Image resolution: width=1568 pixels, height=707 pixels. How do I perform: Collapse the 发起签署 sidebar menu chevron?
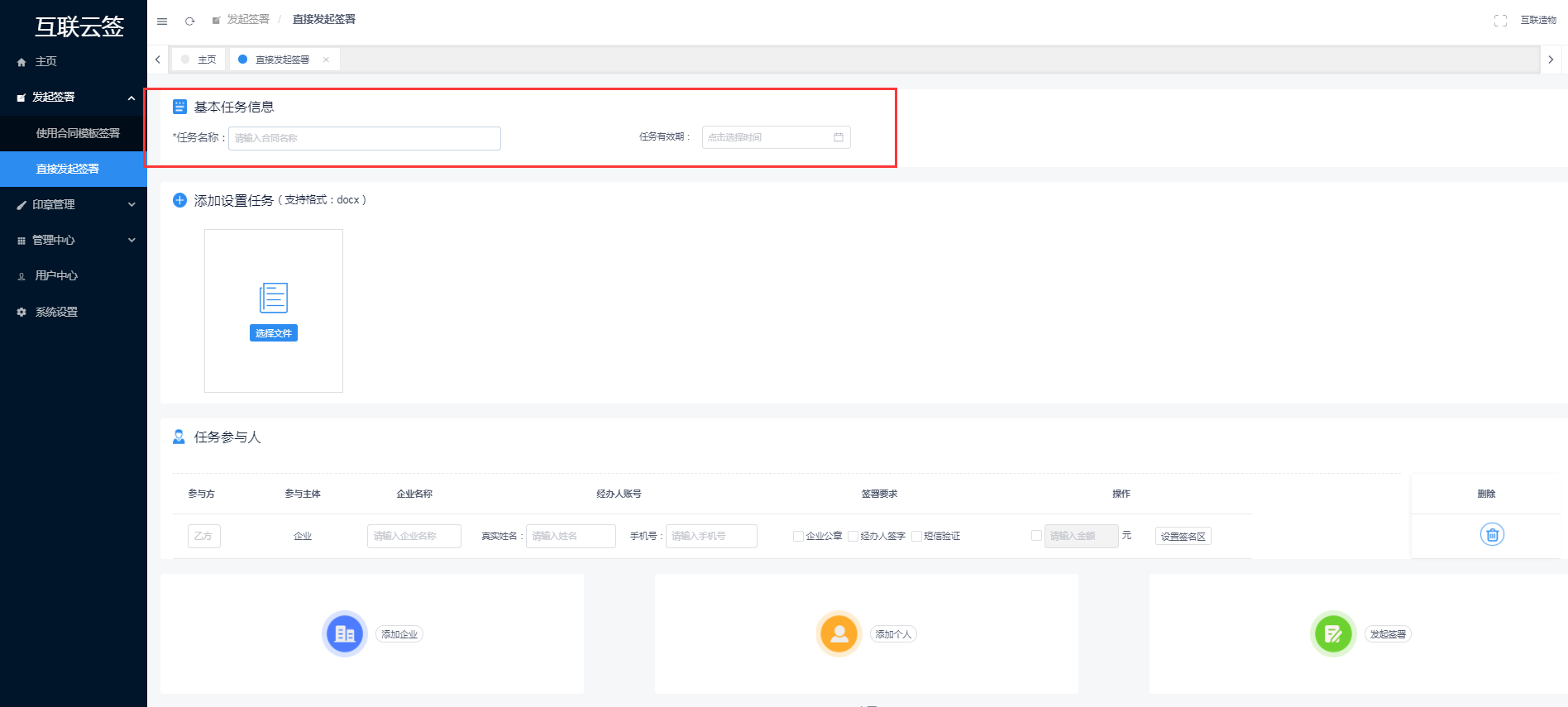tap(131, 98)
